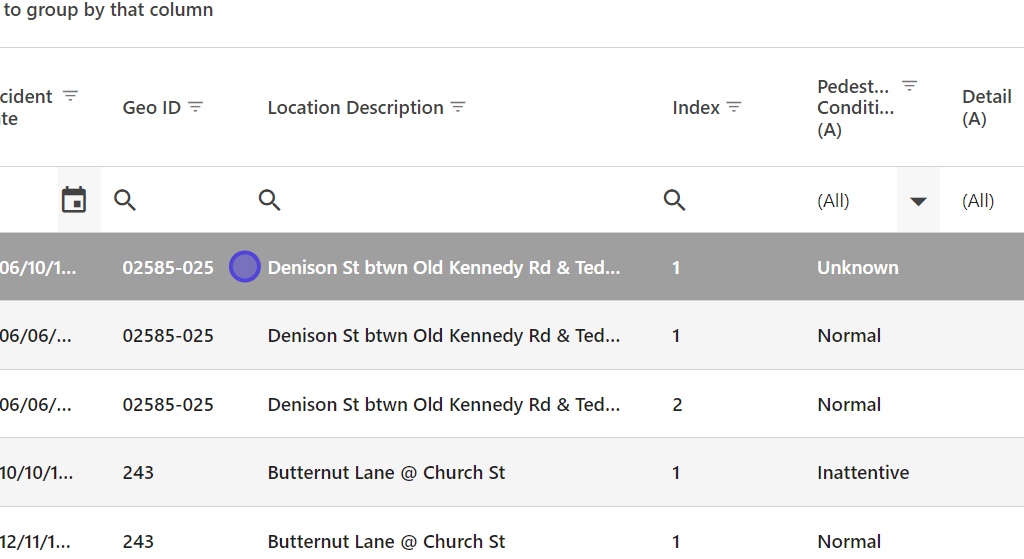Click the Geo ID search magnifier icon

point(125,200)
